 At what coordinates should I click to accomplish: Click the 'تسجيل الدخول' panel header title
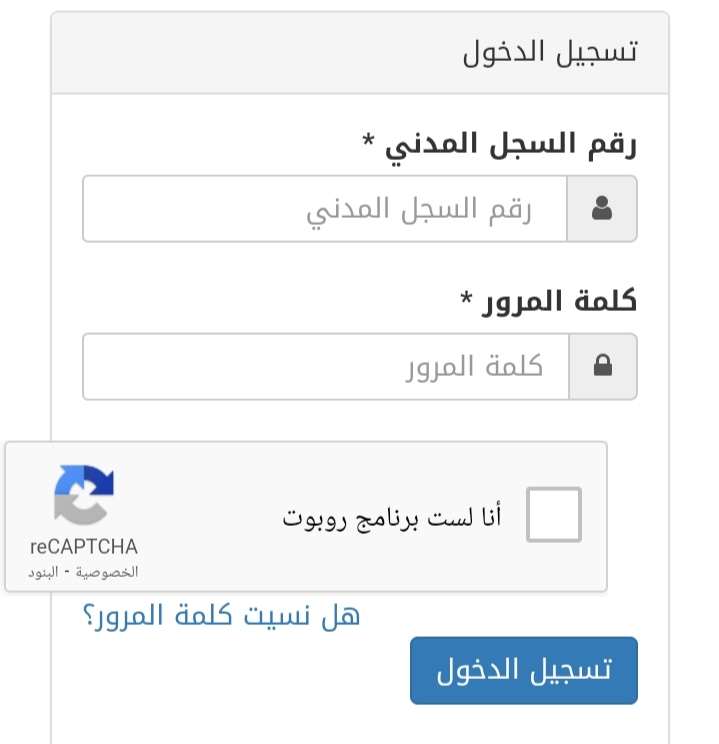pos(550,52)
